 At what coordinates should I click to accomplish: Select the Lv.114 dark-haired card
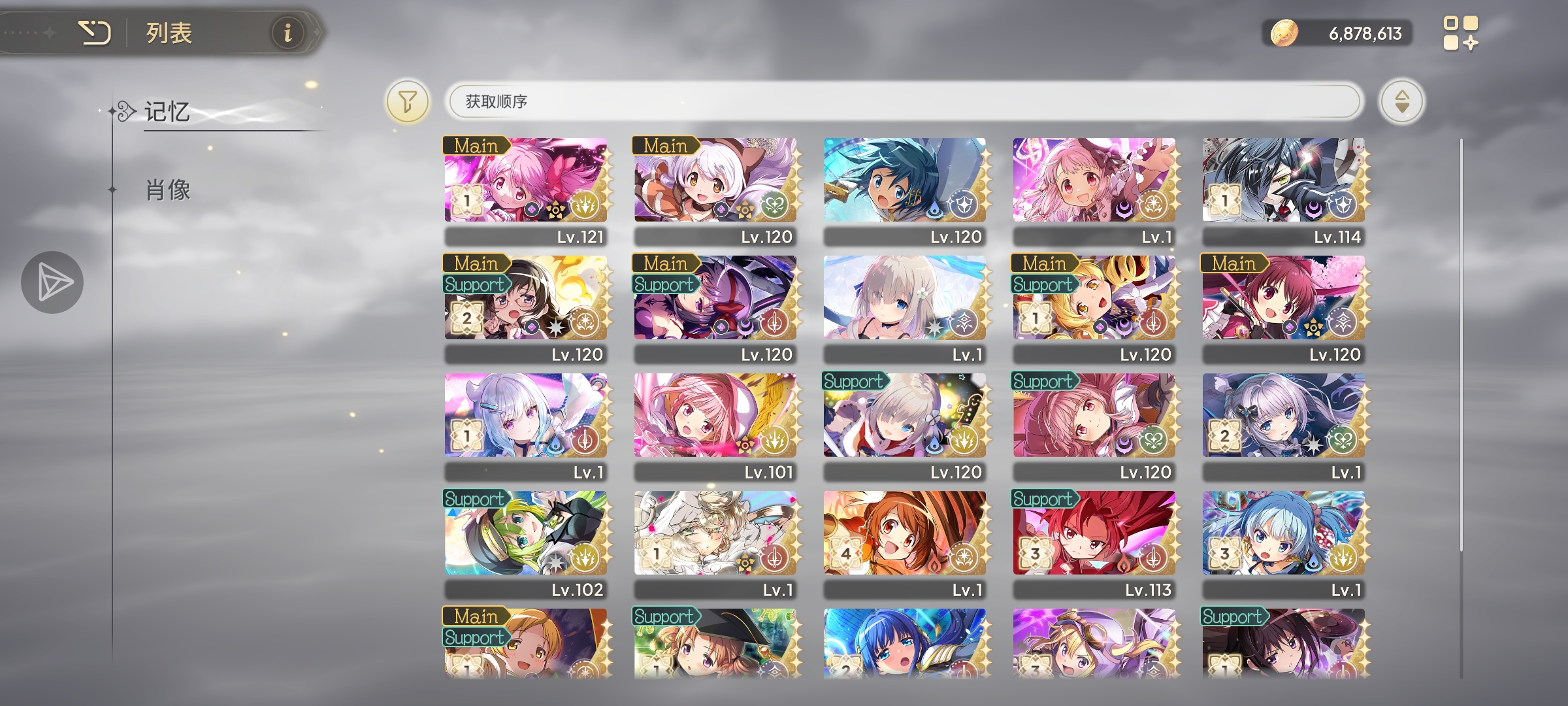click(x=1284, y=191)
